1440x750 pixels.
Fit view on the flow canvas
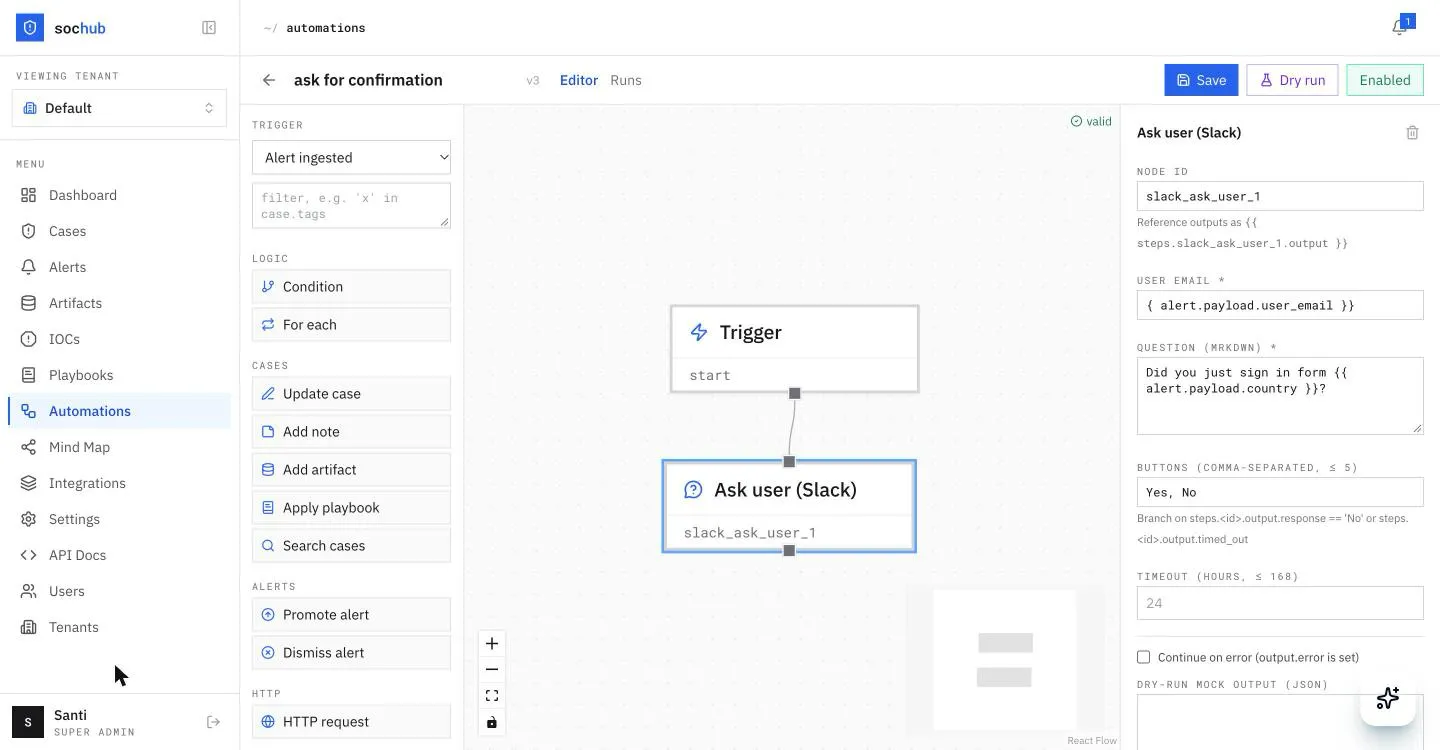coord(491,696)
